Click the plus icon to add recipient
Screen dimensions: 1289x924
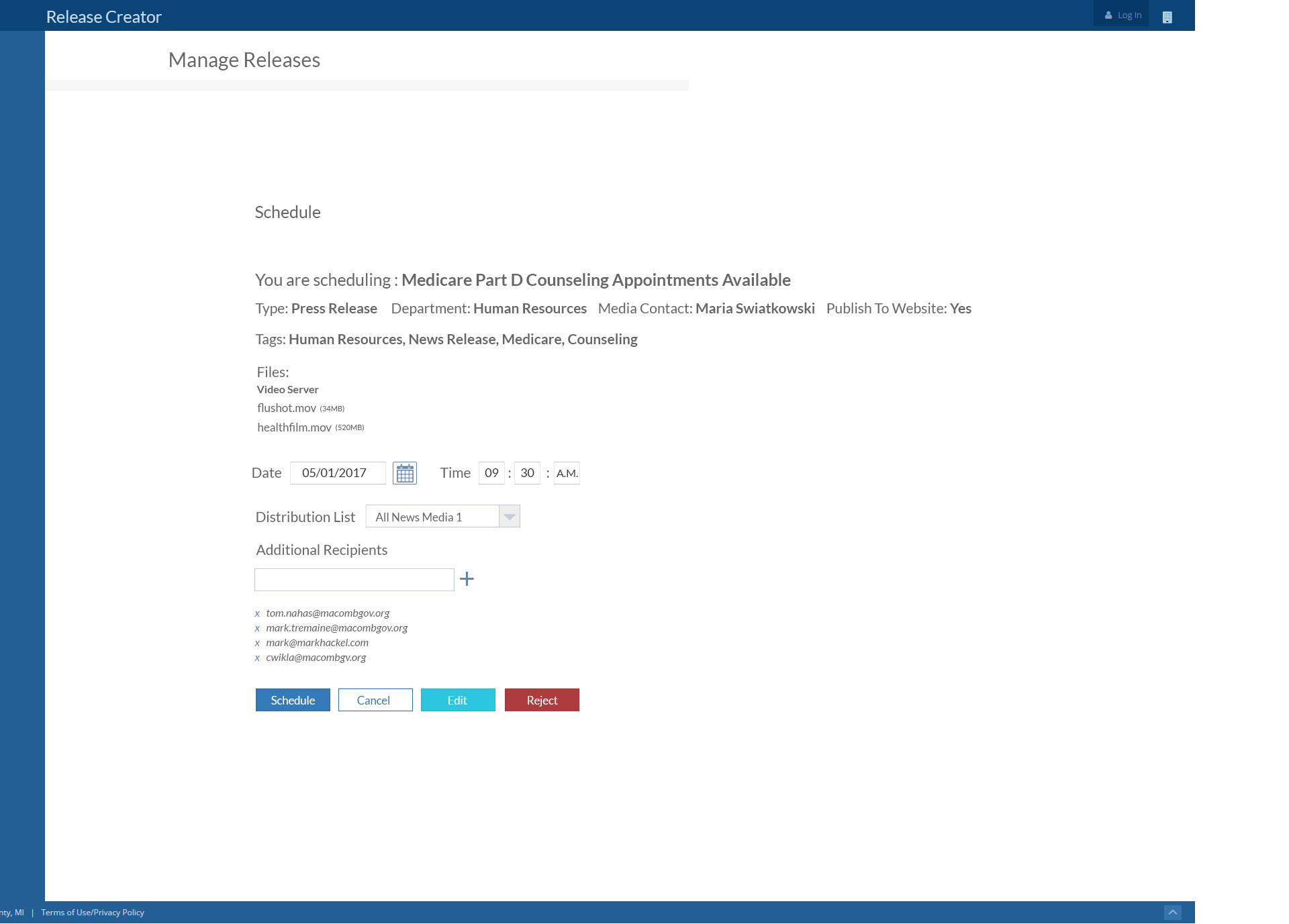[x=467, y=579]
